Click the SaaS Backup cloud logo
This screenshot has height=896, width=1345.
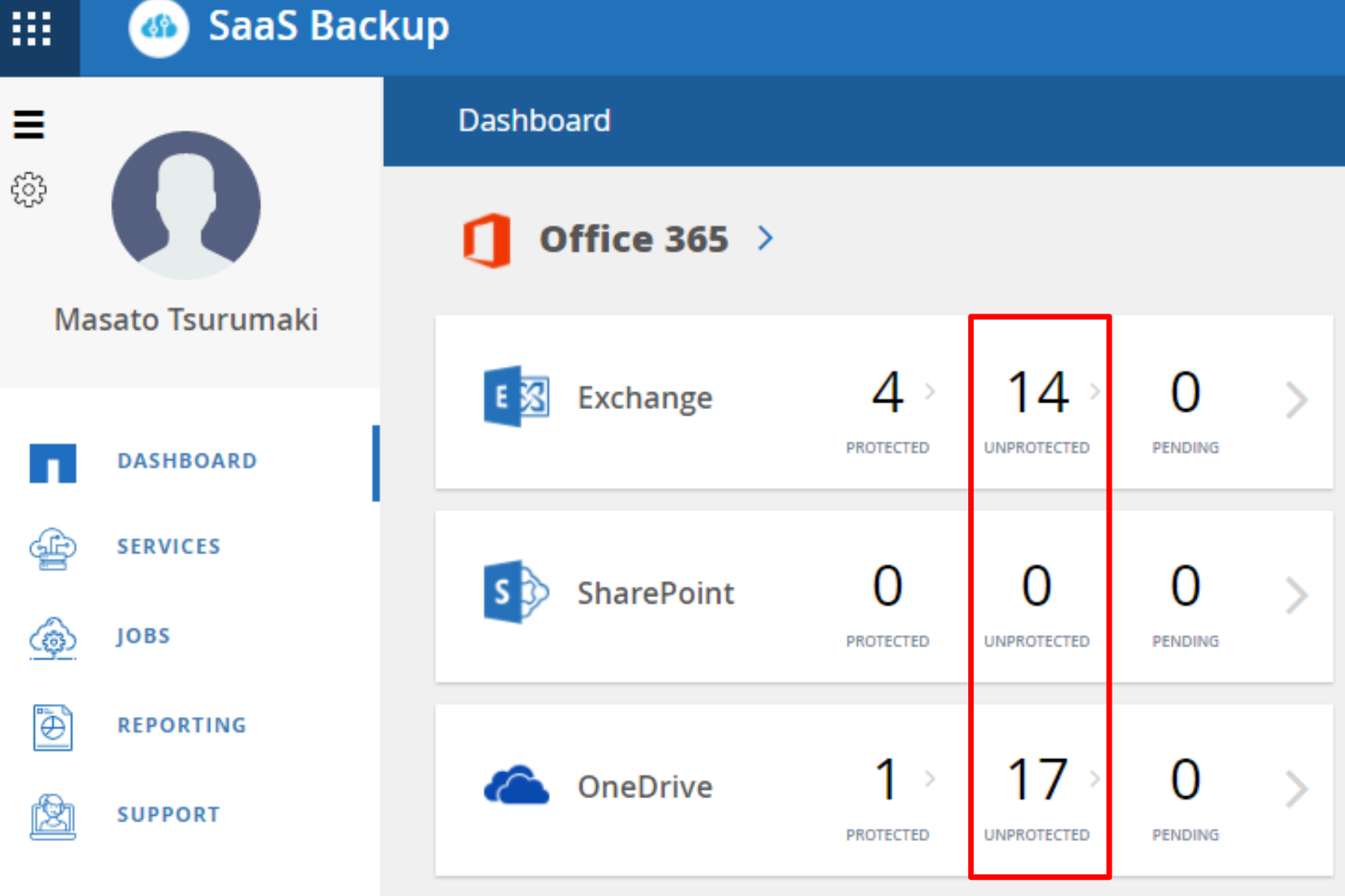point(159,28)
